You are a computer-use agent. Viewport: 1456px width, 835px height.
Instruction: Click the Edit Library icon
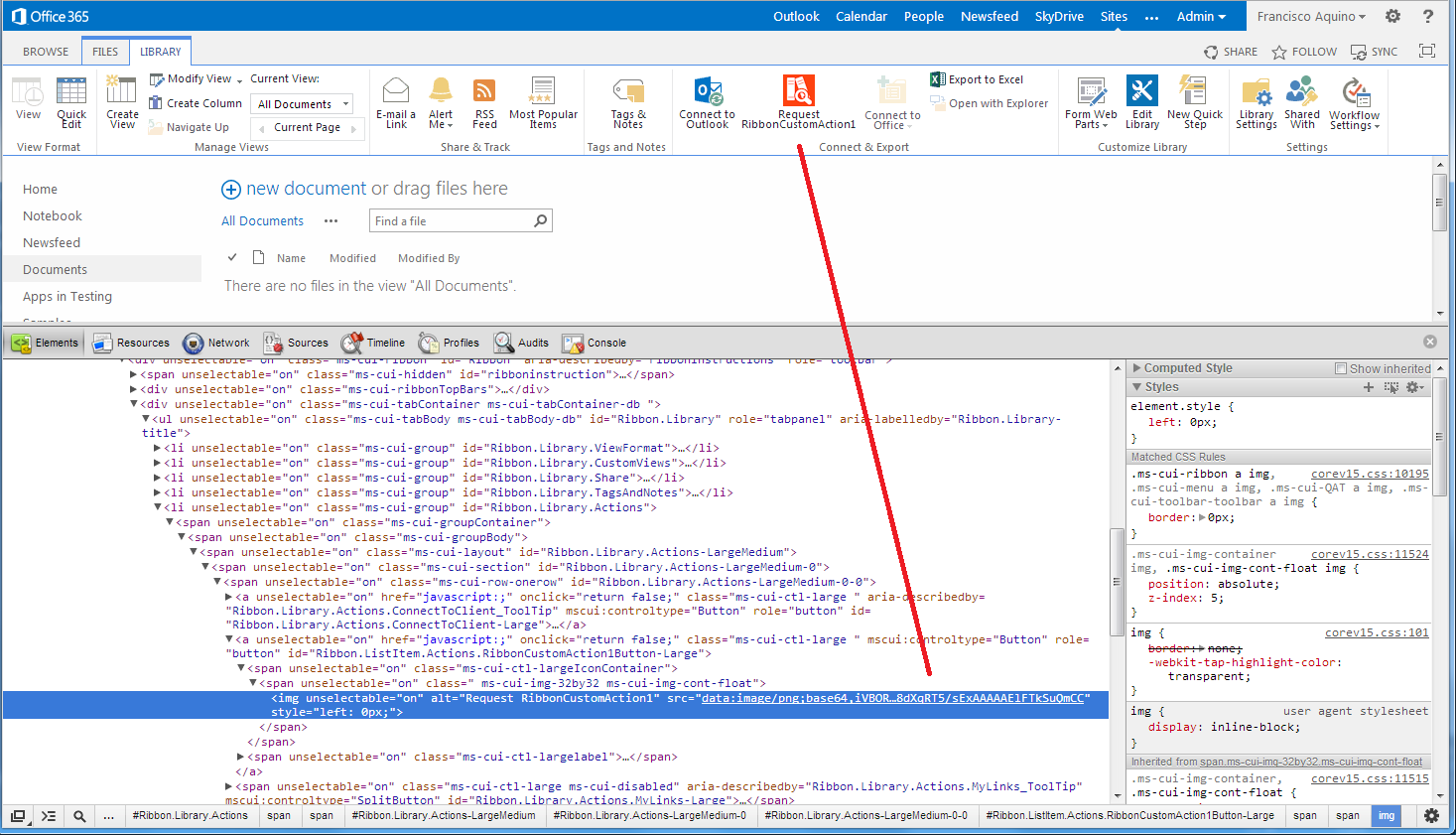click(1142, 90)
